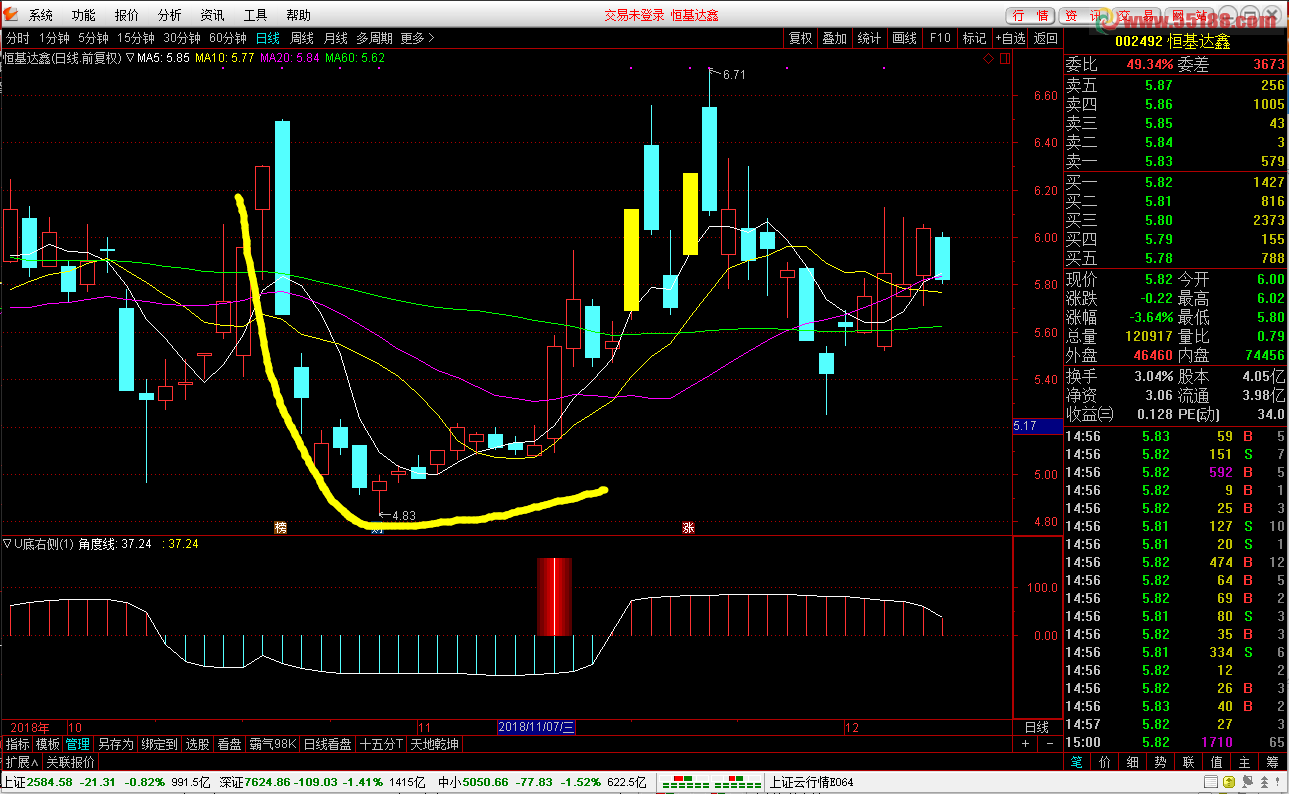Click the 涨 marker under the chart

click(688, 527)
